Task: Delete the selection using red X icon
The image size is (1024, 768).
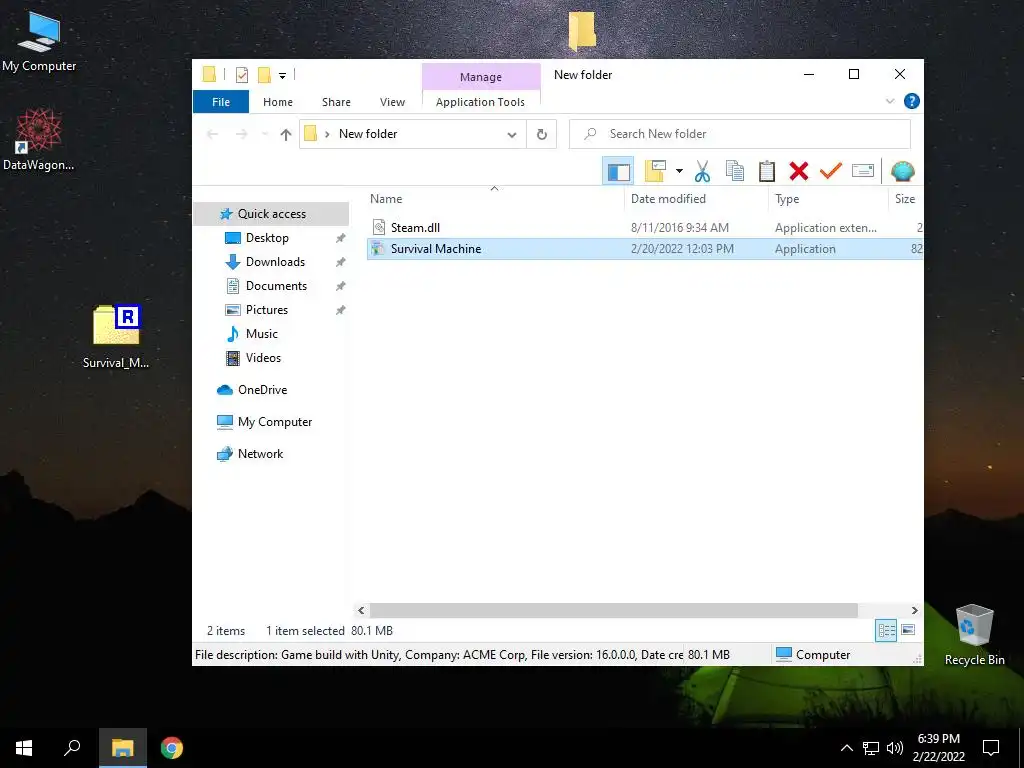Action: click(x=799, y=171)
